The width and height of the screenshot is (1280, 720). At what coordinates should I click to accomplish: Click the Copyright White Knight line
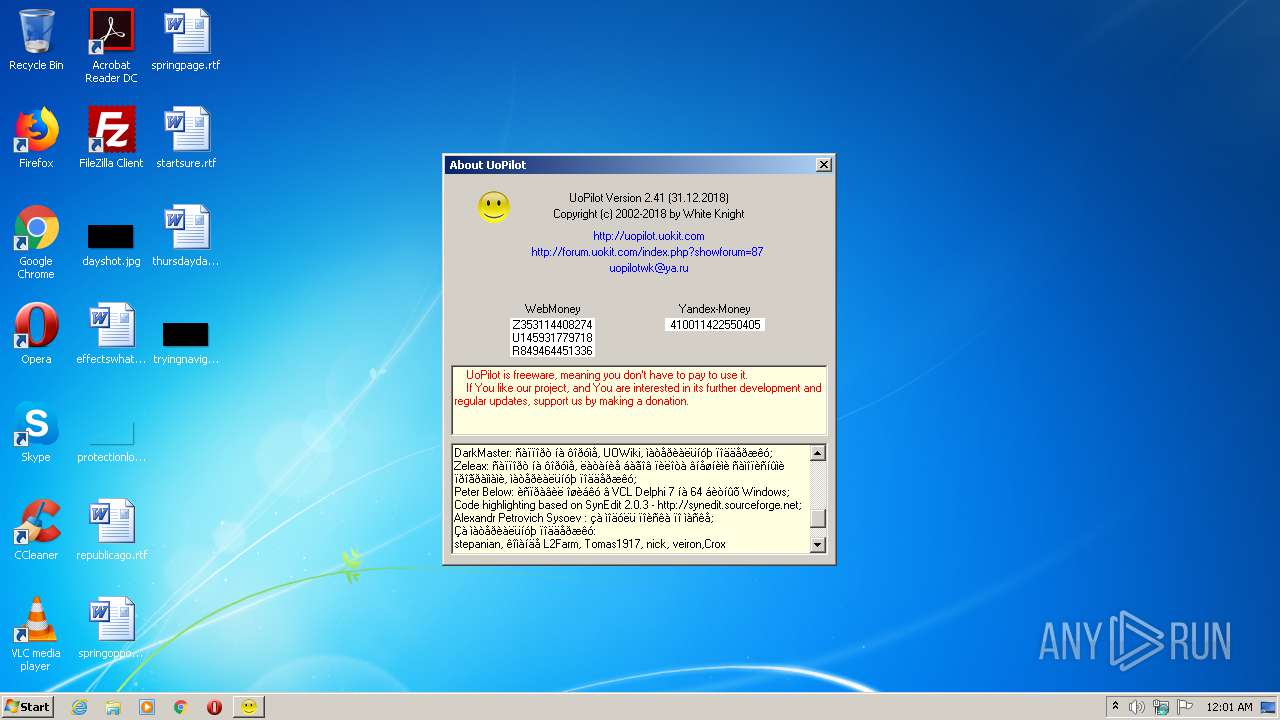tap(648, 214)
